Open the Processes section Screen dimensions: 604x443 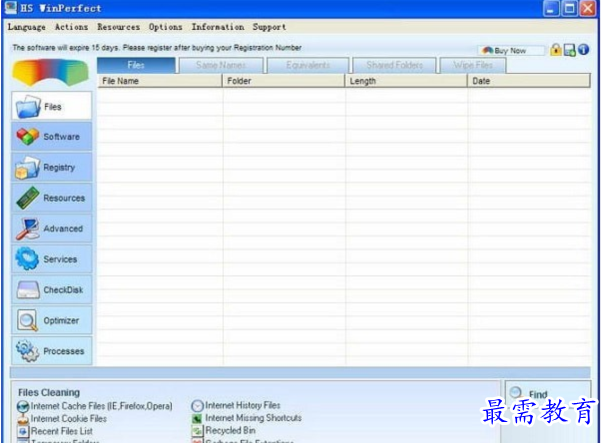click(x=52, y=351)
